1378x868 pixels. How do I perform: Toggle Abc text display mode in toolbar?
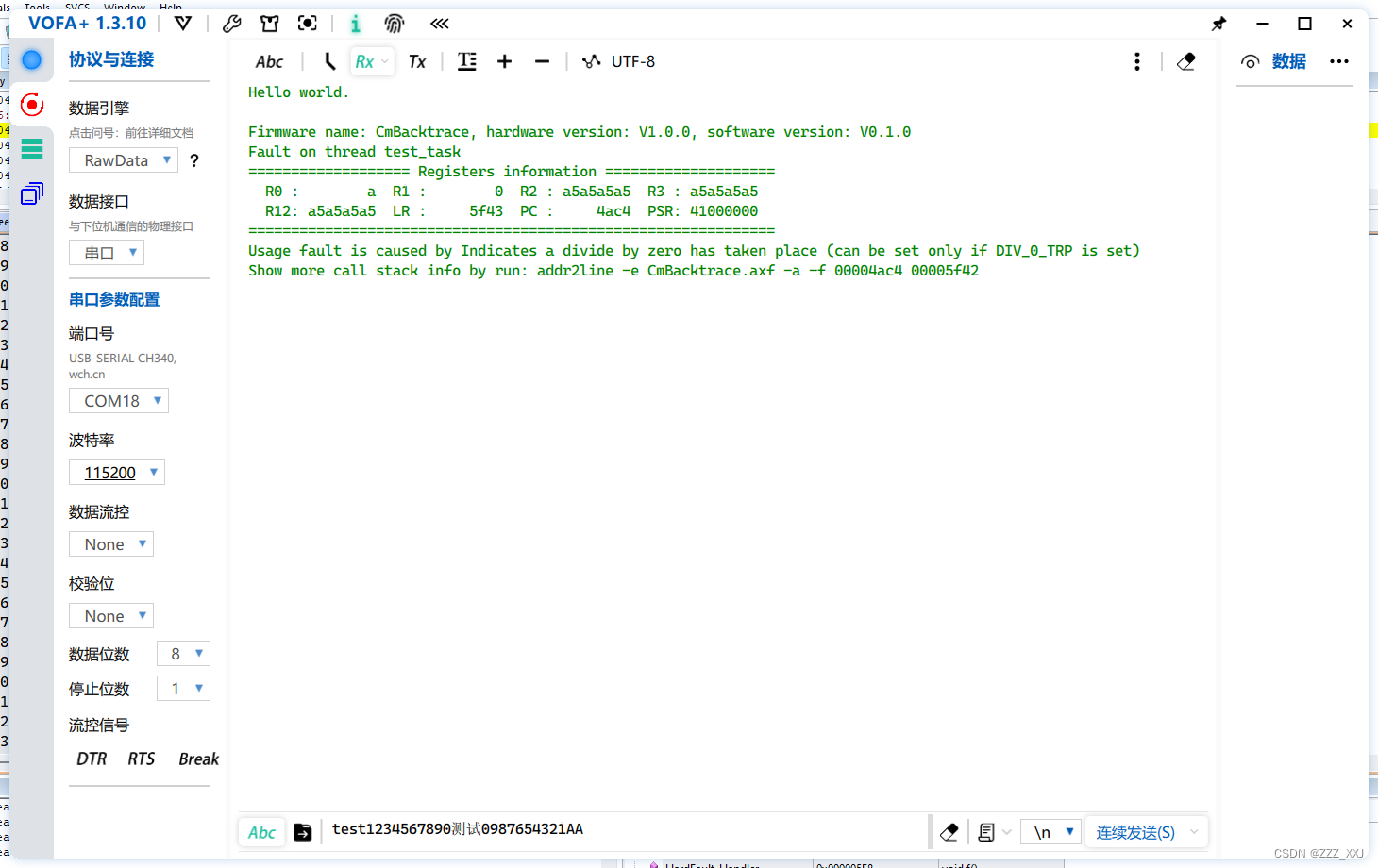click(269, 61)
